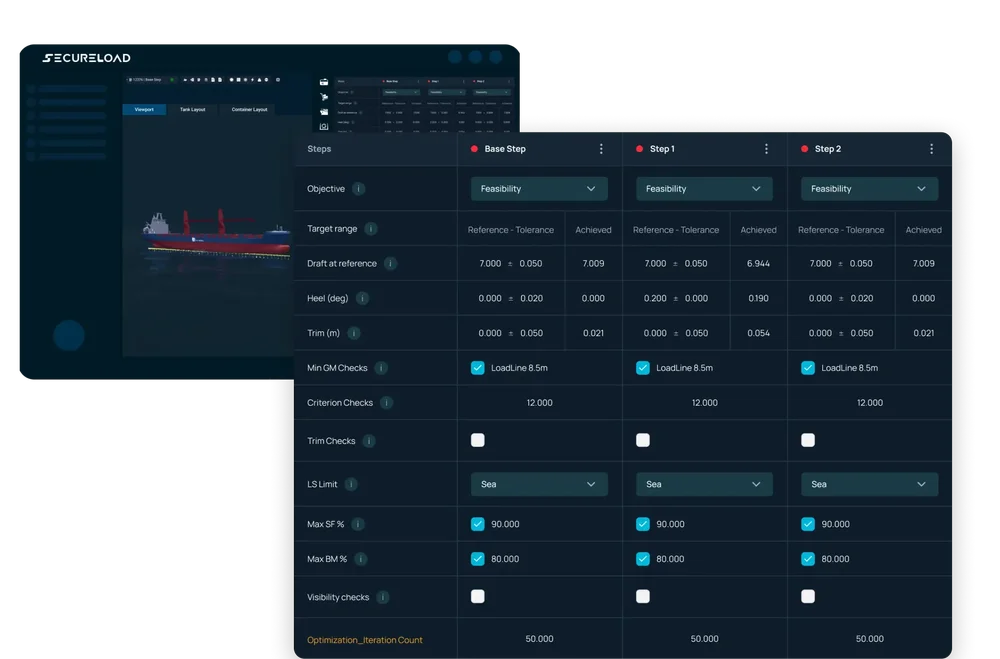Screen dimensions: 1000x659
Task: Switch to the Container Layout tab
Action: click(249, 110)
